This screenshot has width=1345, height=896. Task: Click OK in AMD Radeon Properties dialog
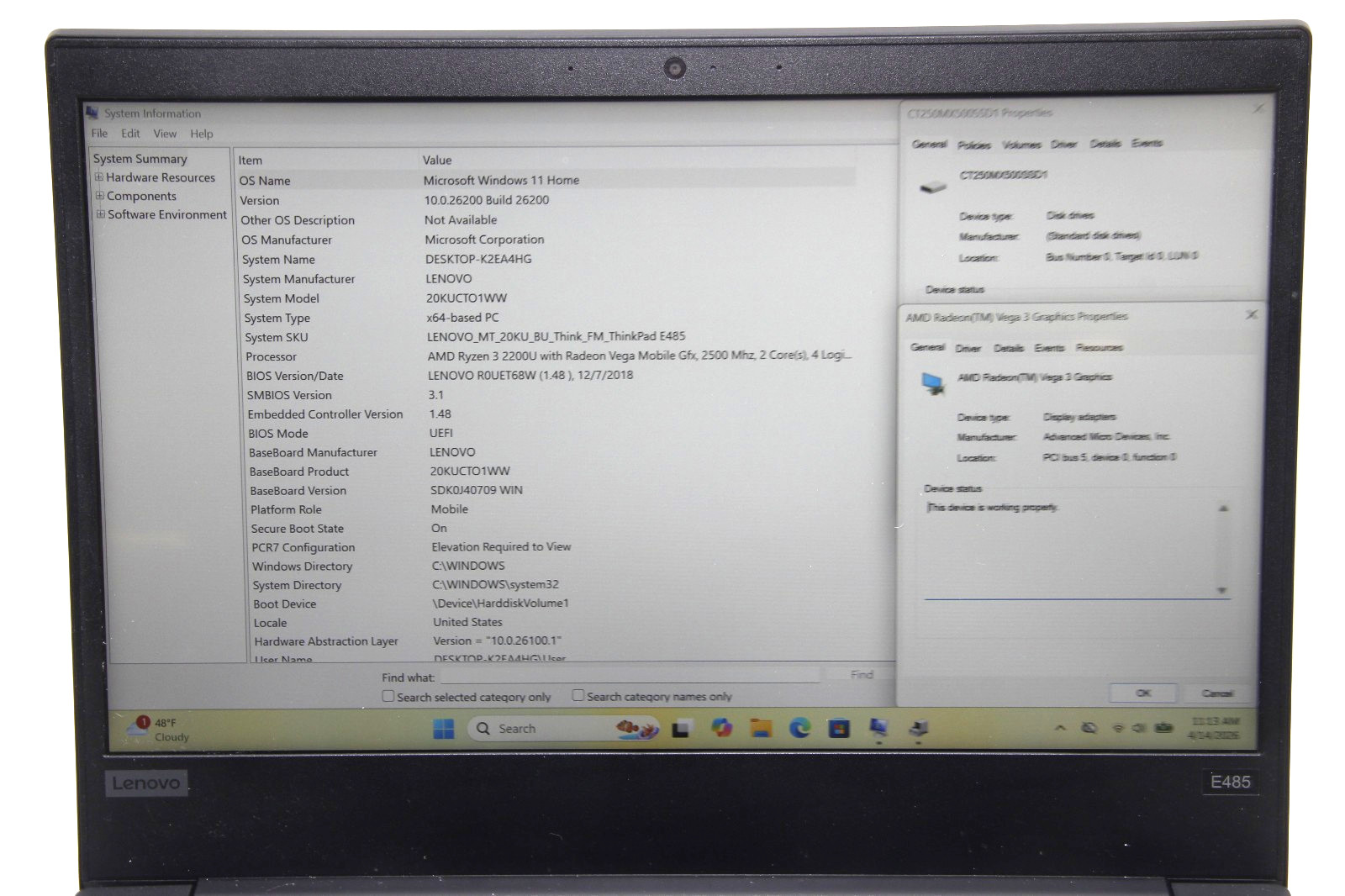[1143, 693]
